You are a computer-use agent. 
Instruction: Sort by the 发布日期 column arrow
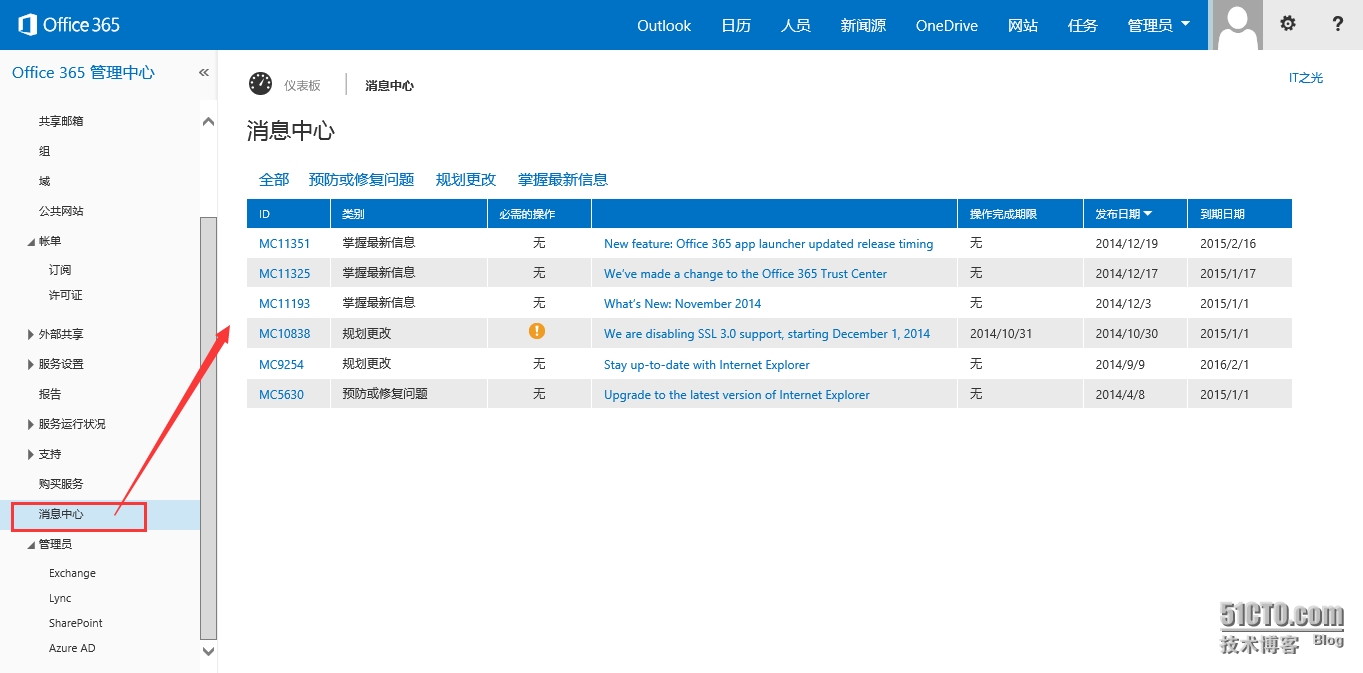[x=1148, y=214]
